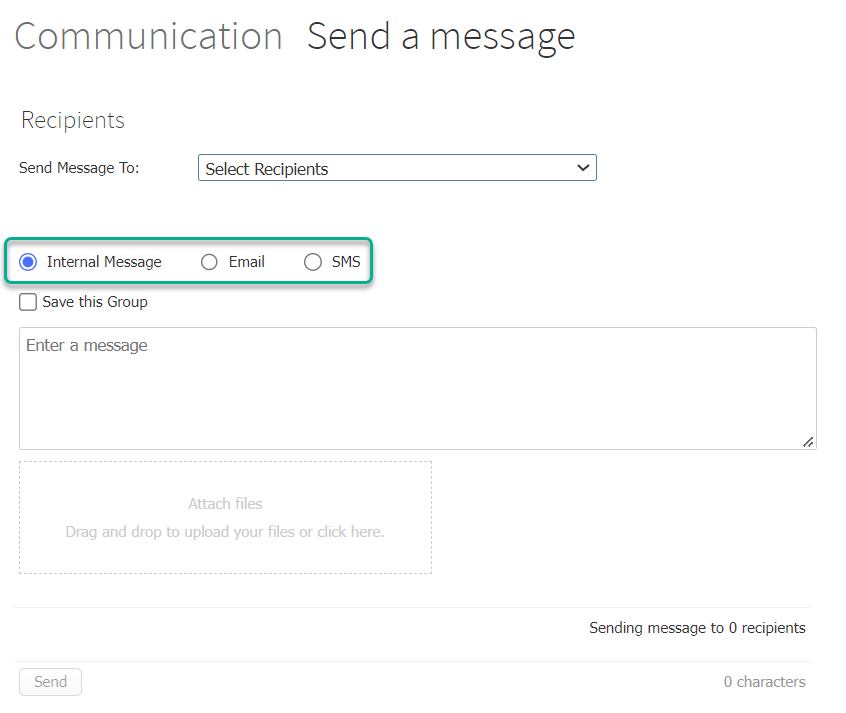Expand the recipients combo box list
The image size is (846, 713).
[397, 168]
